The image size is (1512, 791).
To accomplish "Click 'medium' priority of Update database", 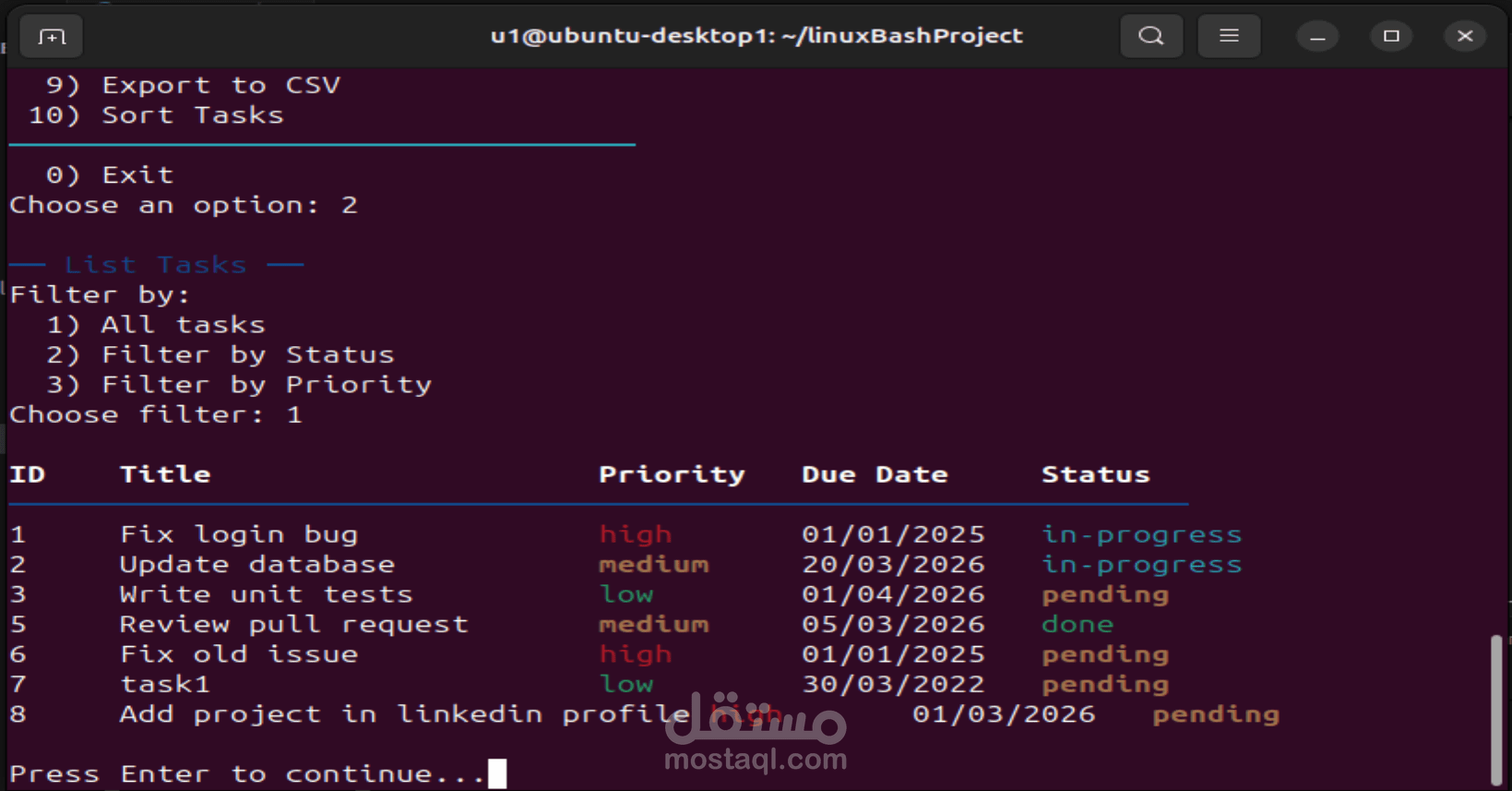I will pos(654,564).
